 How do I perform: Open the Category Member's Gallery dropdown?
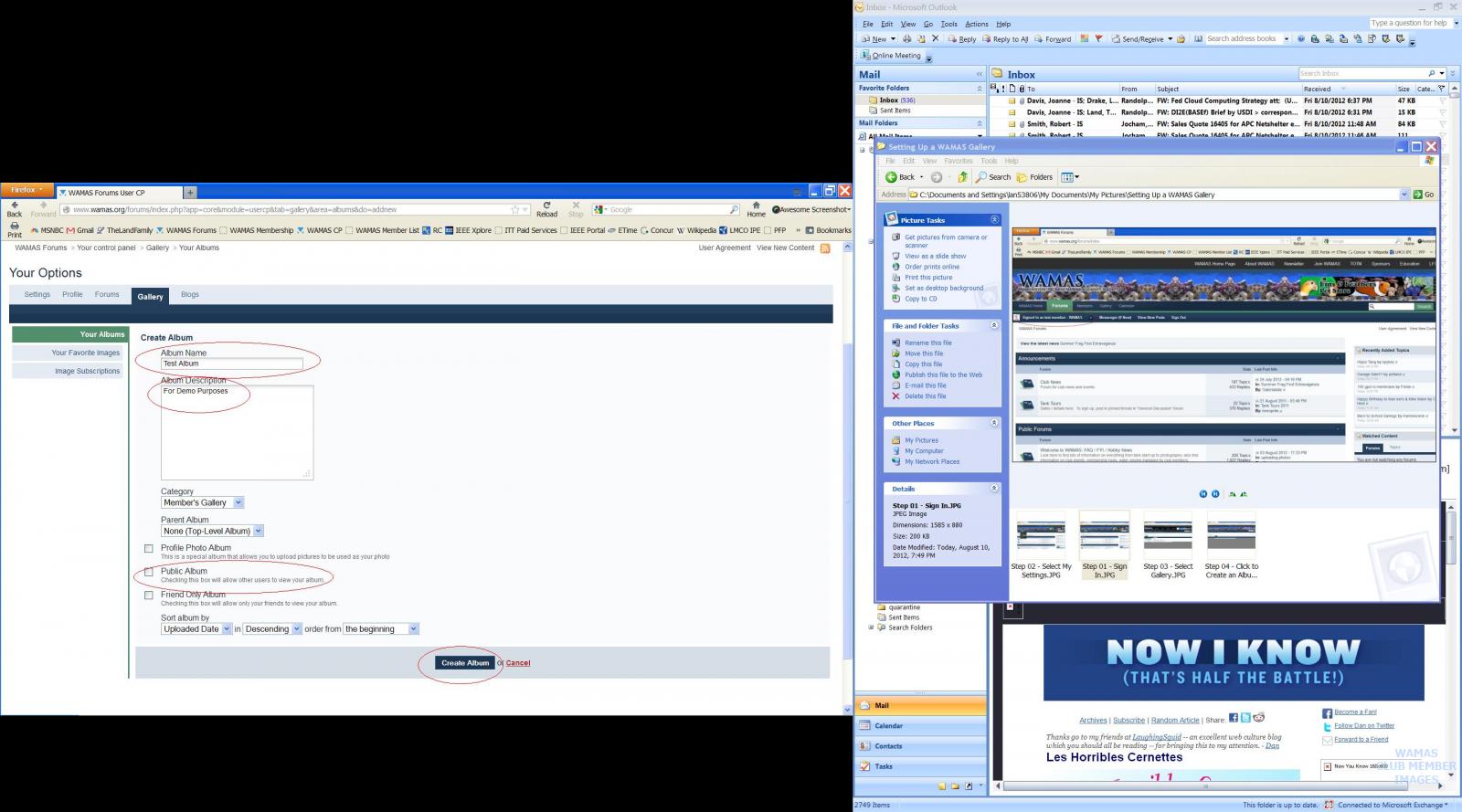click(x=203, y=502)
